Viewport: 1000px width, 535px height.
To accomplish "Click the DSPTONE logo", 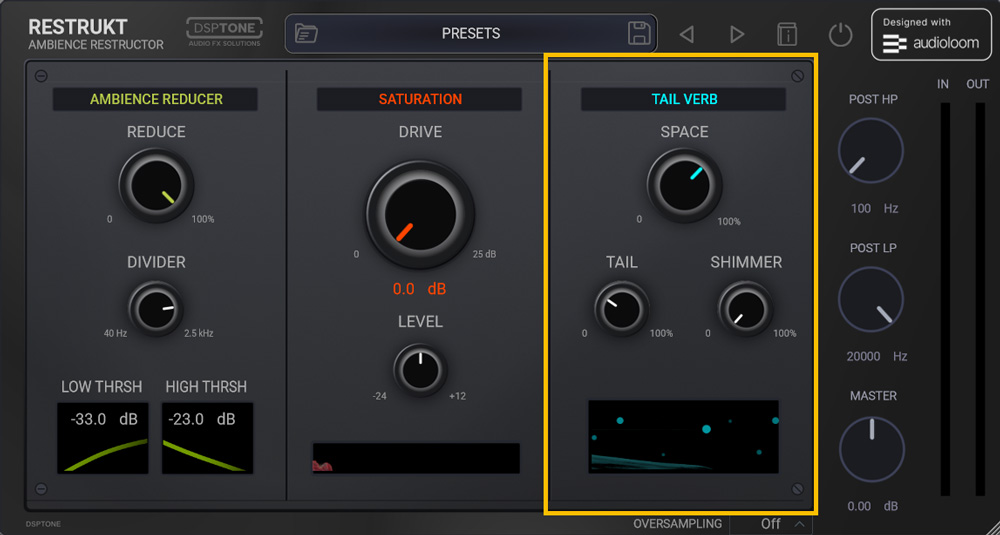I will (x=224, y=32).
